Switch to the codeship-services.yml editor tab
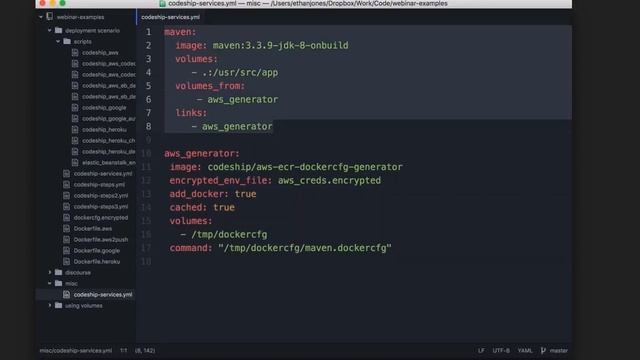This screenshot has width=640, height=360. pyautogui.click(x=170, y=17)
